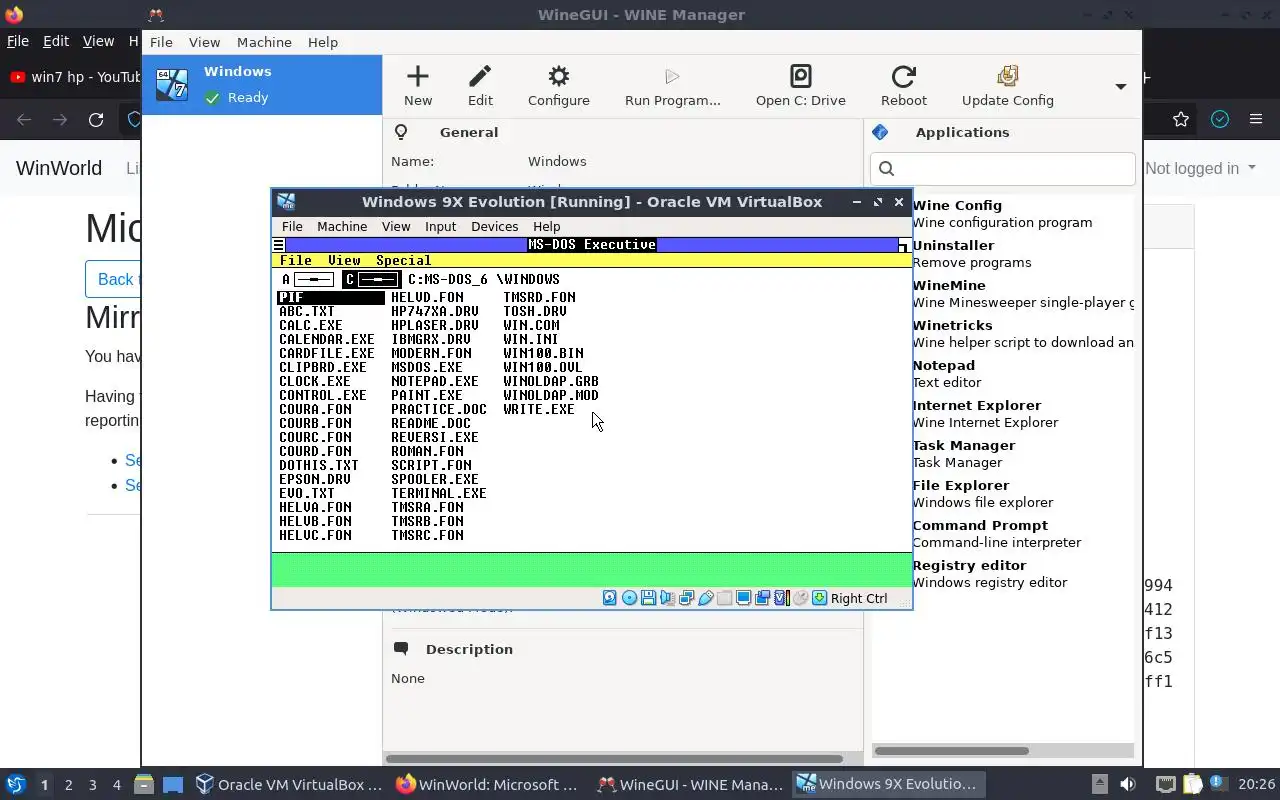The image size is (1280, 800).
Task: Click the Applications search field in WineGUI
Action: (1003, 168)
